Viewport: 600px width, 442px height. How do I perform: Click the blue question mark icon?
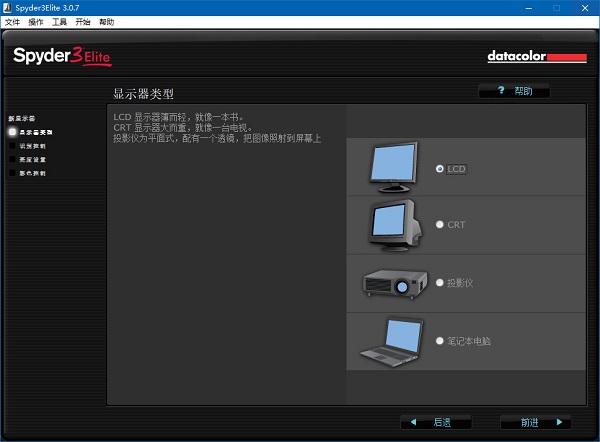pos(501,90)
